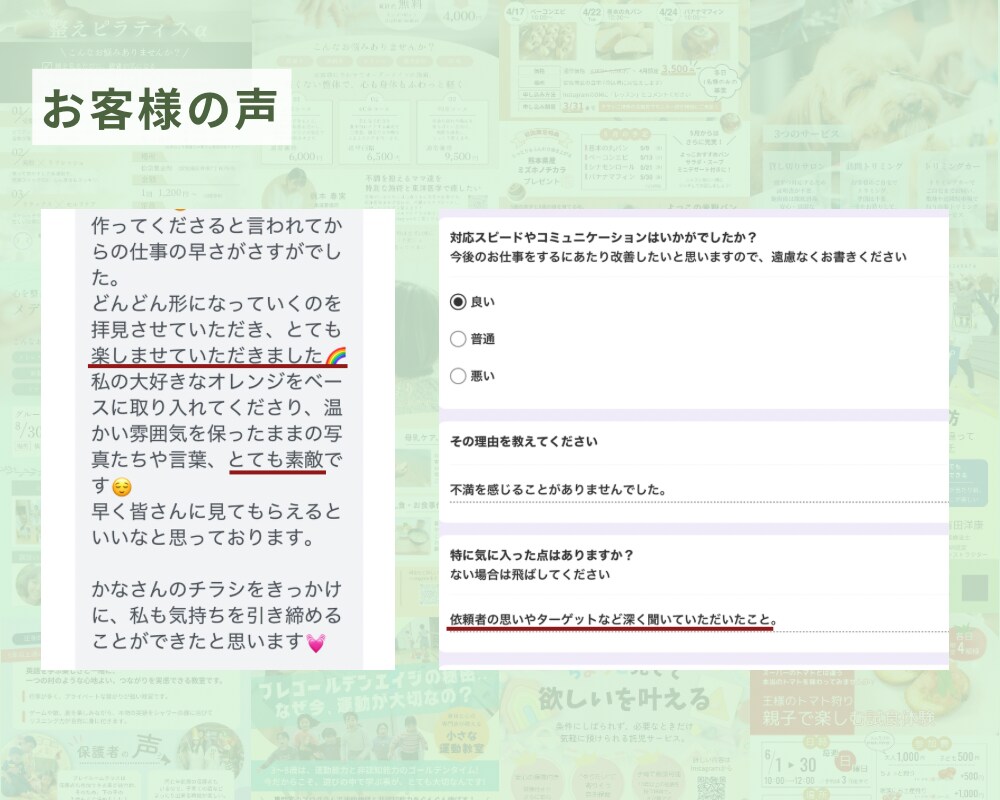Viewport: 1000px width, 800px height.
Task: Click the question text 対応スピードやコミュニケーションはいかがでしたか？
Action: pyautogui.click(x=603, y=237)
